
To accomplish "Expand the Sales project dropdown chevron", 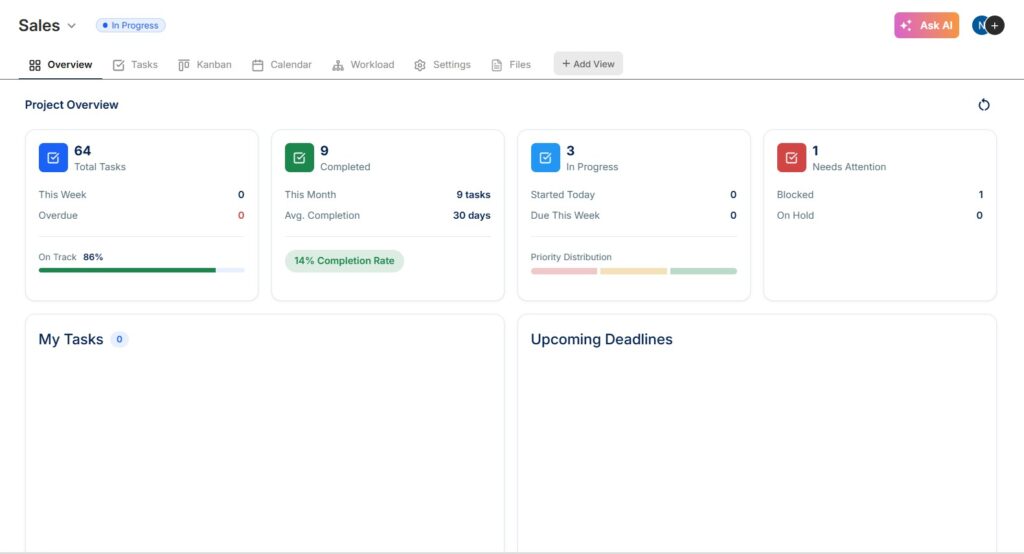I will pos(71,26).
